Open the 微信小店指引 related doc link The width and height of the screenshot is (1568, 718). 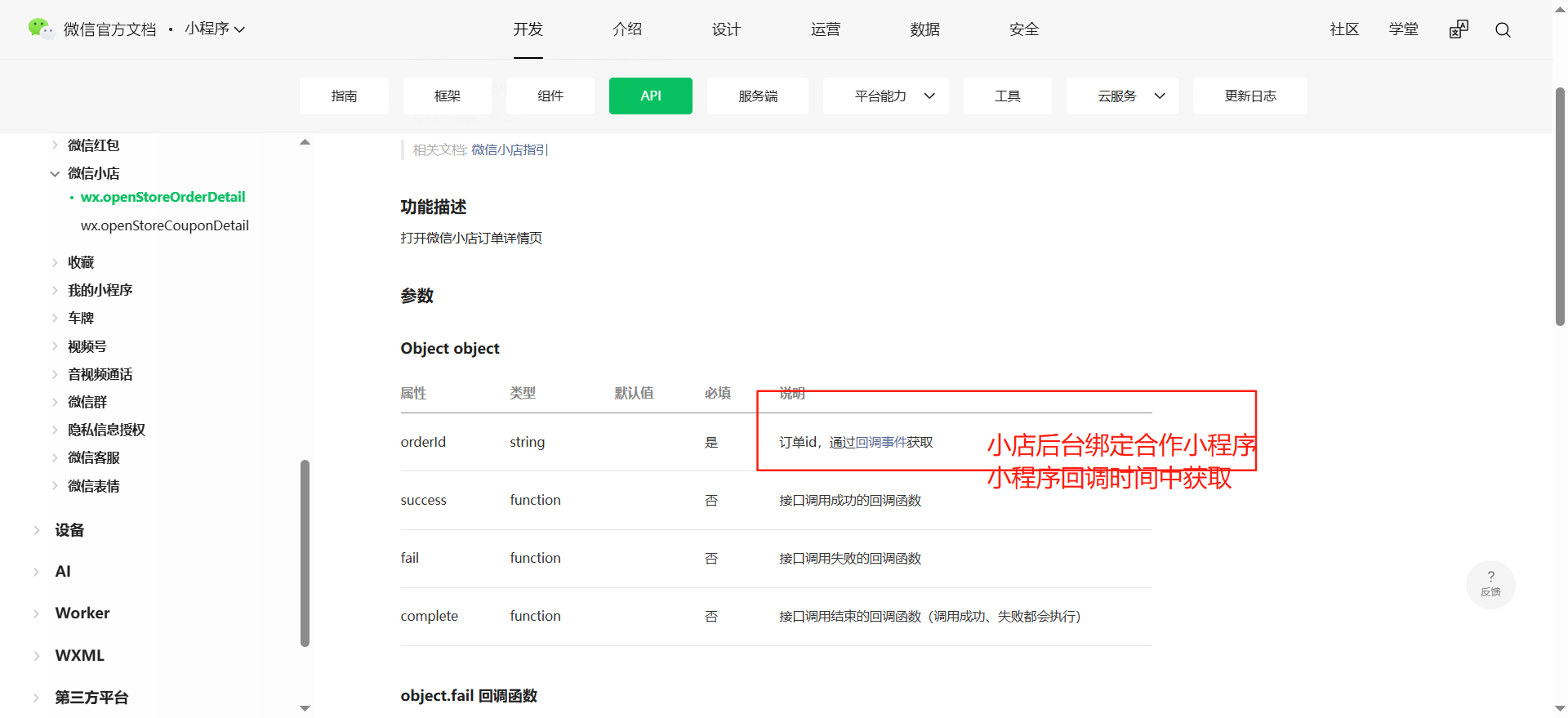[x=510, y=150]
